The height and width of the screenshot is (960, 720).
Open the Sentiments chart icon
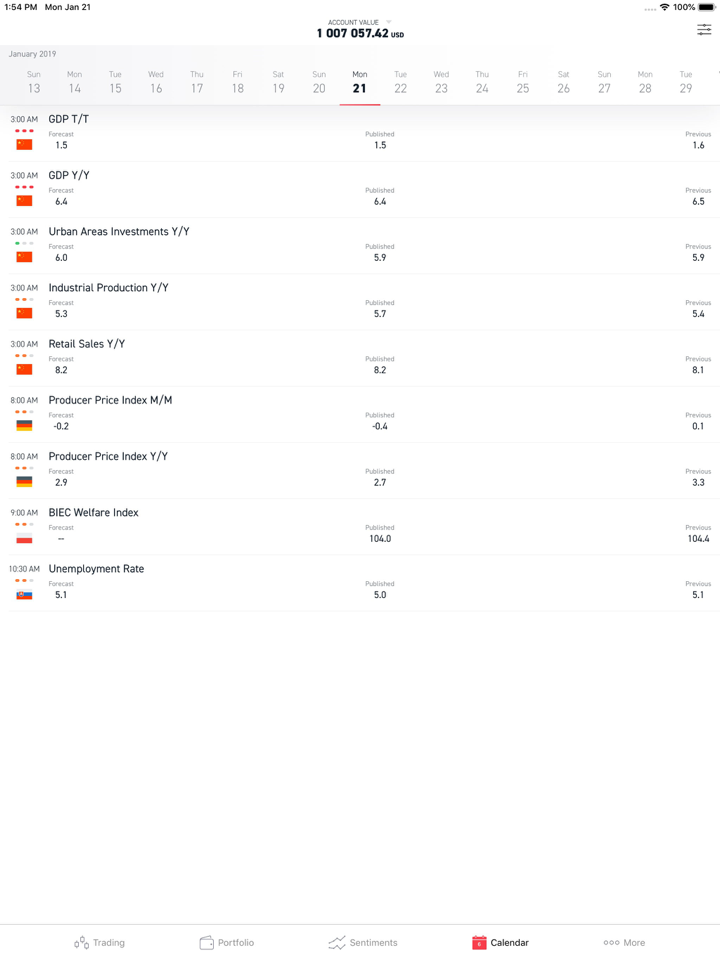tap(337, 942)
